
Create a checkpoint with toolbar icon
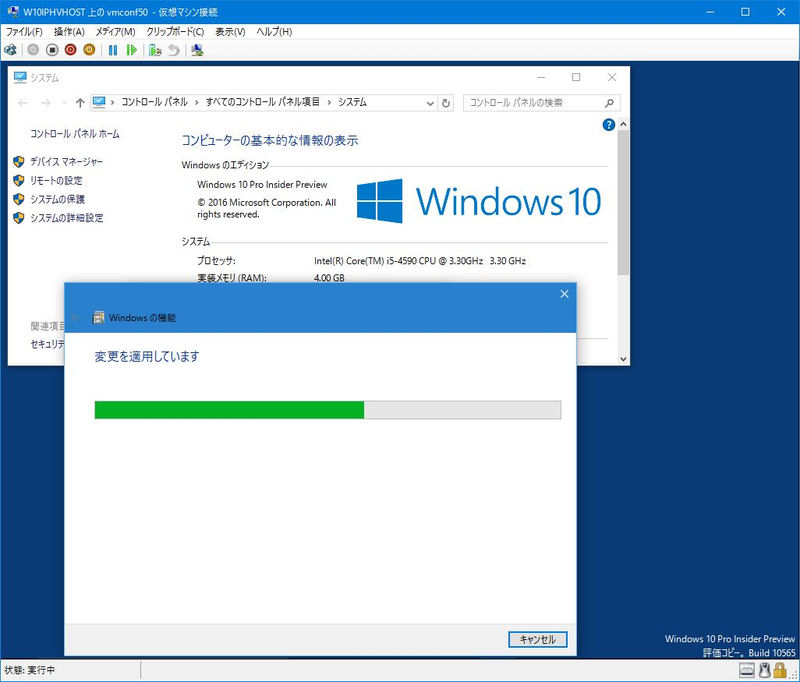[155, 50]
